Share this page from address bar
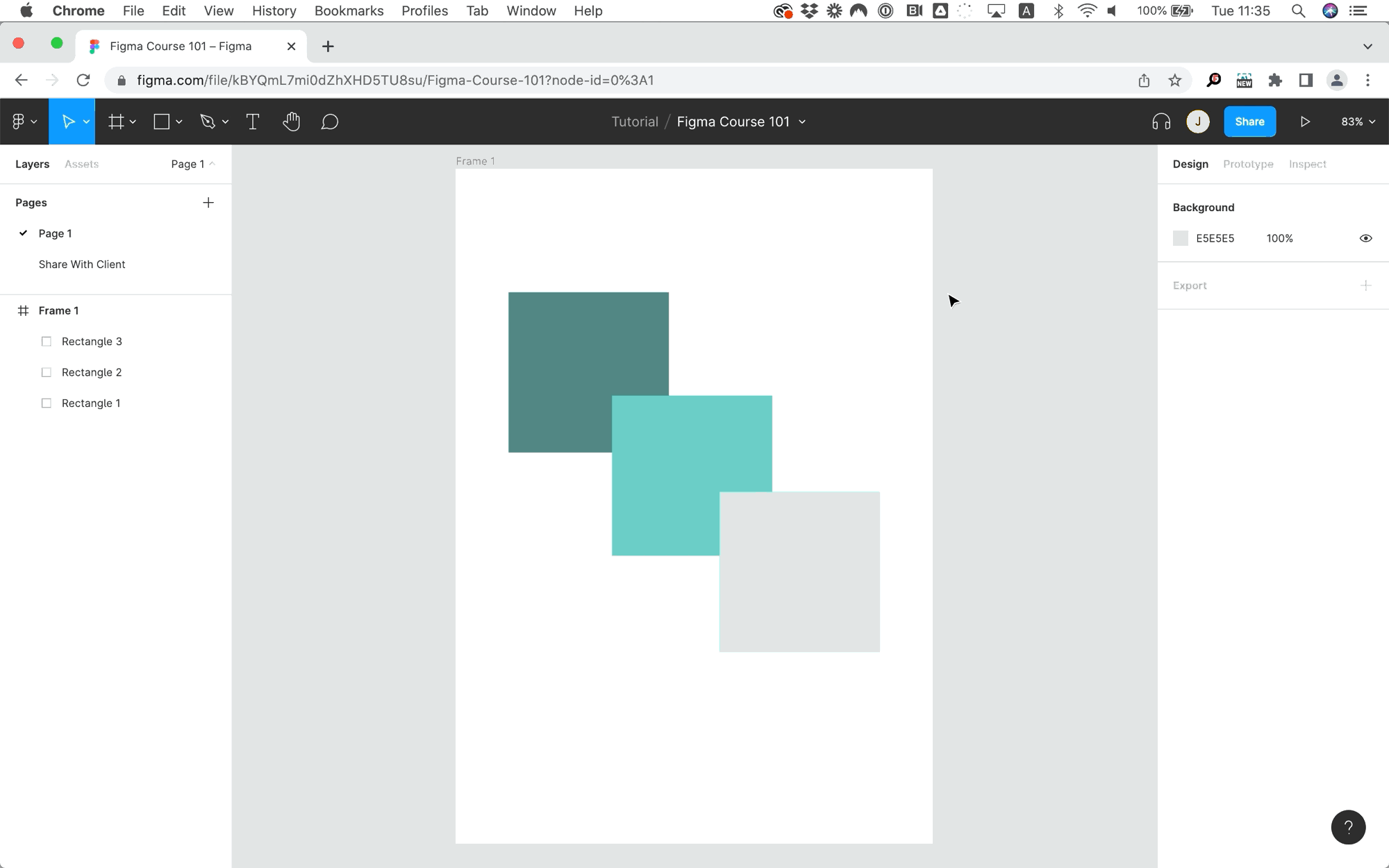The image size is (1389, 868). [x=1144, y=81]
